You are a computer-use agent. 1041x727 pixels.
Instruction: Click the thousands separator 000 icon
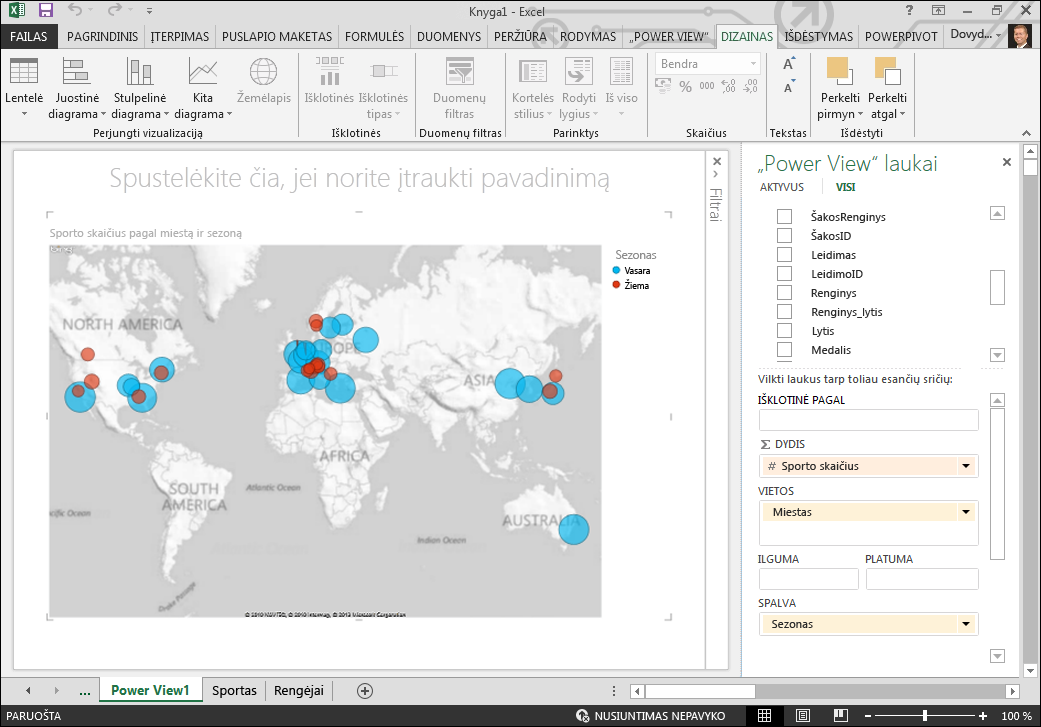[707, 86]
